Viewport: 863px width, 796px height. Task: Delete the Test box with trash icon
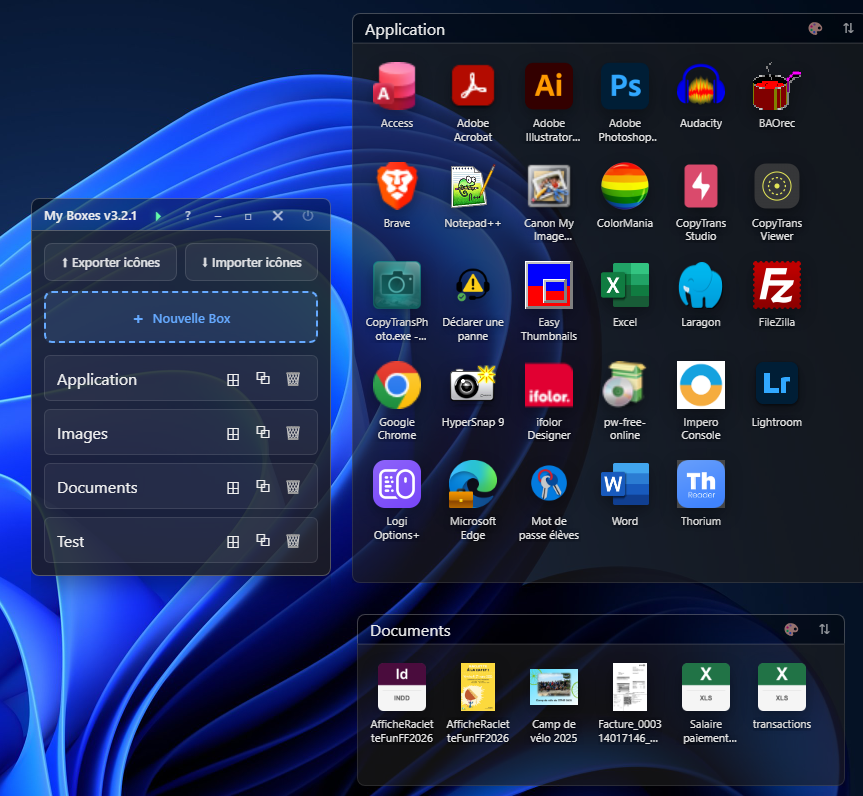coord(293,541)
